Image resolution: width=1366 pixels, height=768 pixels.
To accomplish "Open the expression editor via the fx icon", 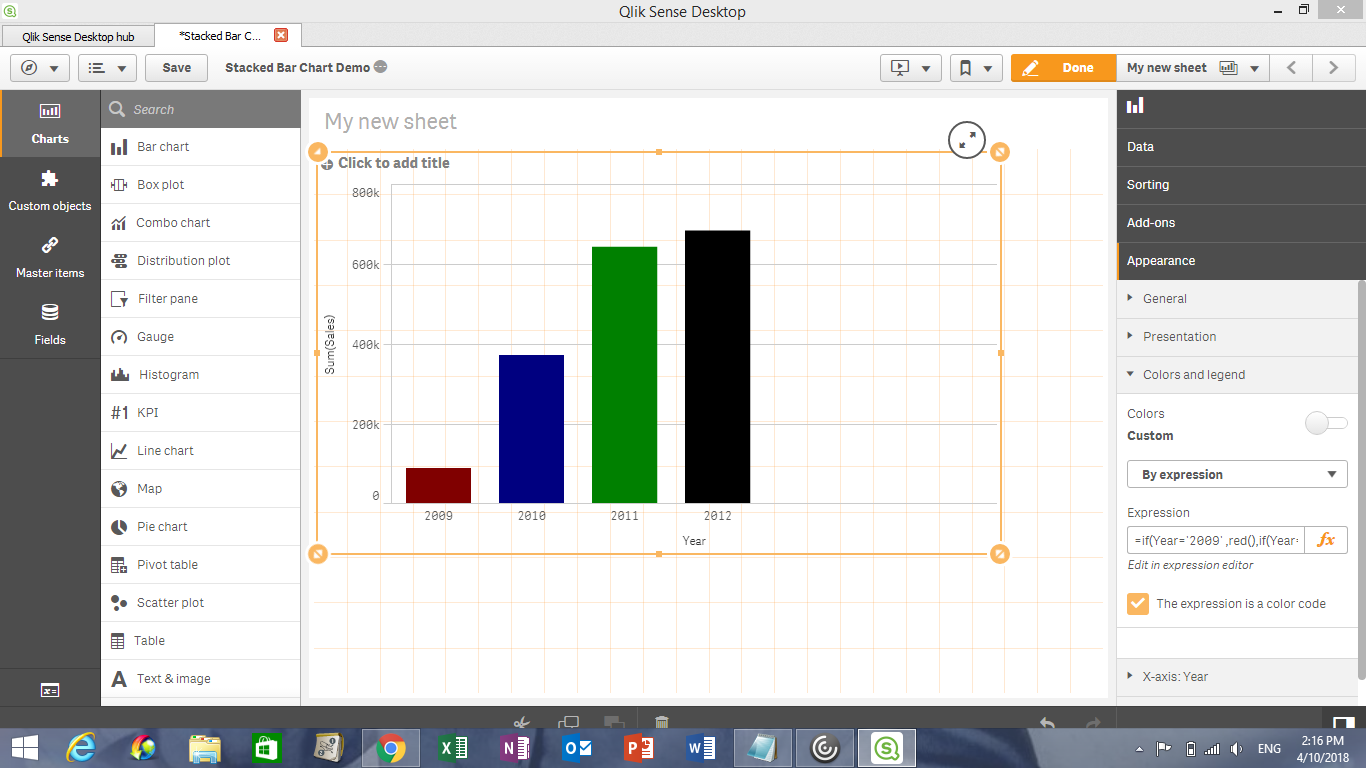I will click(1327, 539).
